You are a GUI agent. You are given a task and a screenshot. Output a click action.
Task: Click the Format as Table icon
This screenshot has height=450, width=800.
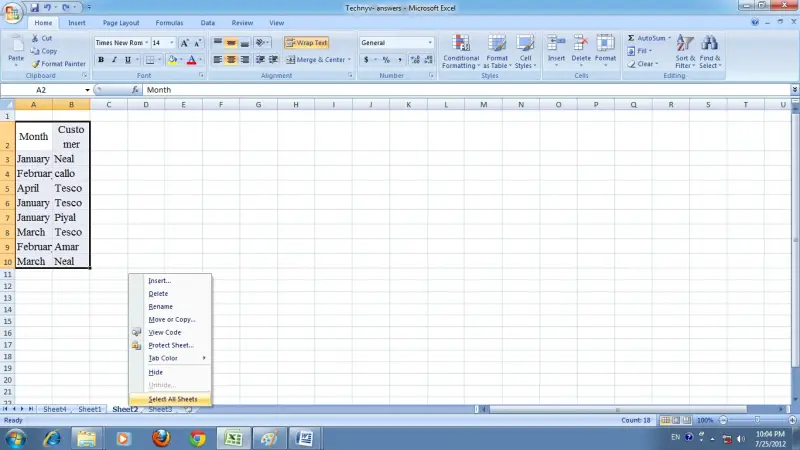(x=497, y=44)
